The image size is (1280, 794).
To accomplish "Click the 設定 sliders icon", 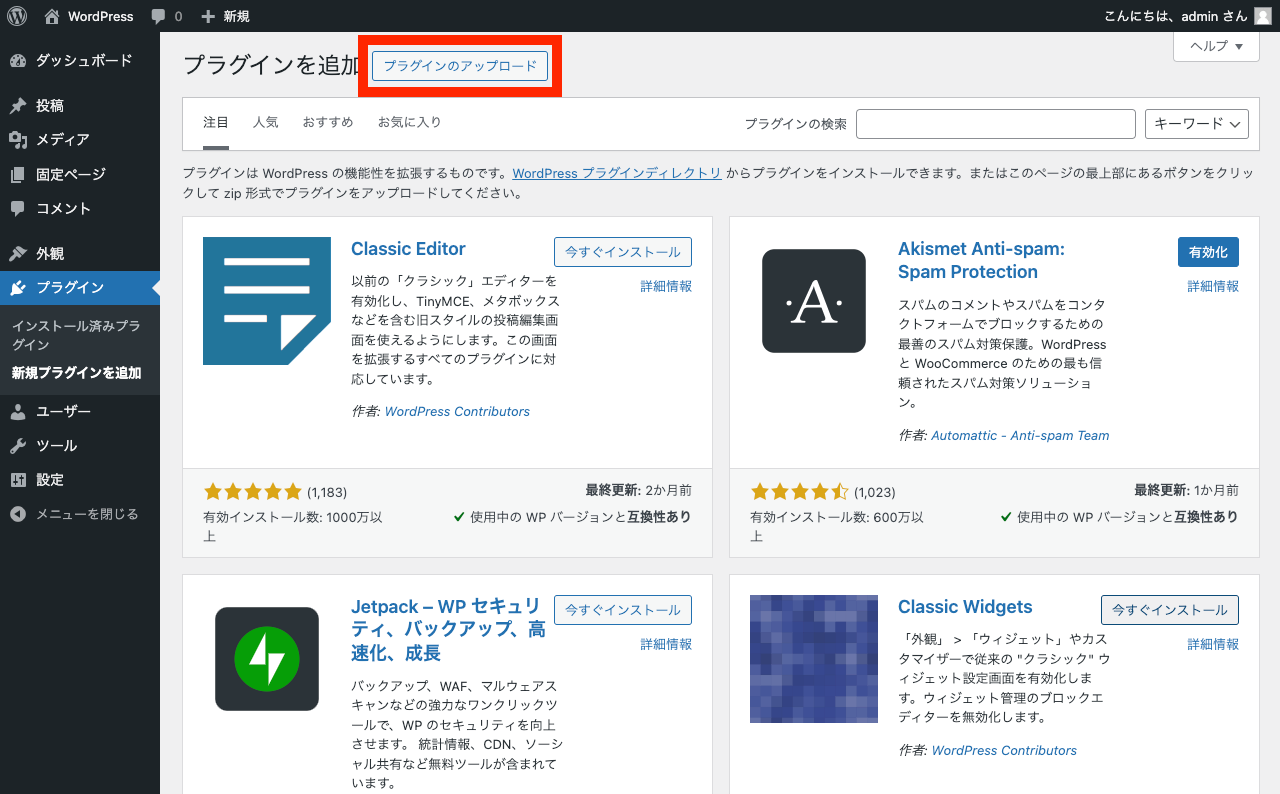I will click(x=18, y=480).
